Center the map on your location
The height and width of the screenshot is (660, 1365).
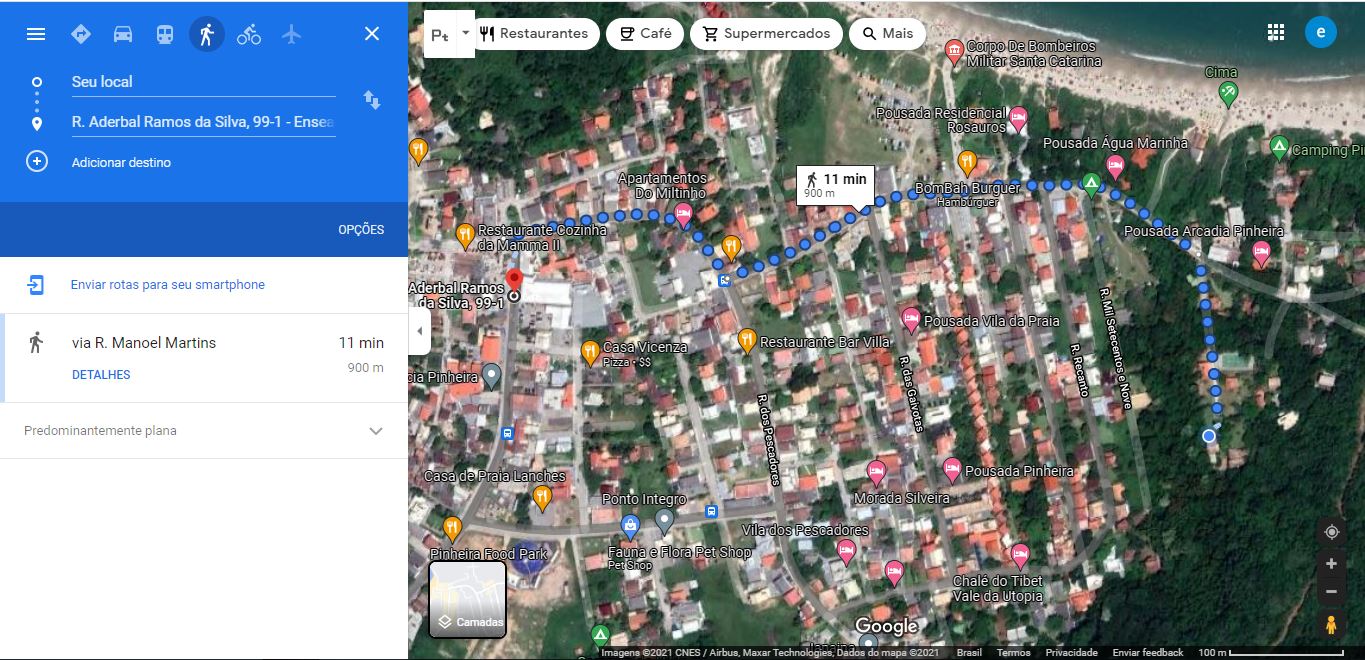[x=1331, y=532]
